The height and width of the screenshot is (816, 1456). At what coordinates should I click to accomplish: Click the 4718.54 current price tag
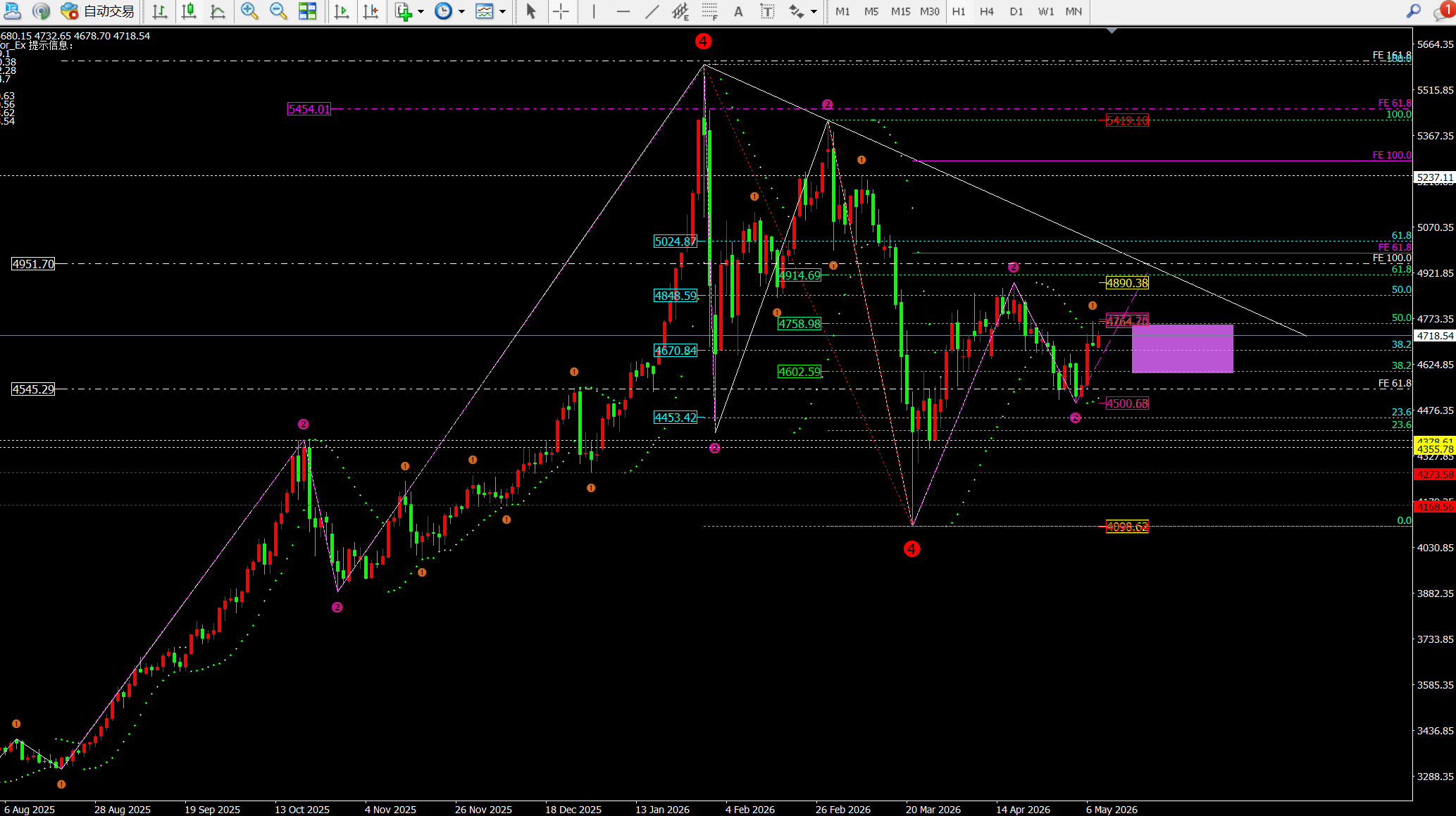[x=1435, y=336]
